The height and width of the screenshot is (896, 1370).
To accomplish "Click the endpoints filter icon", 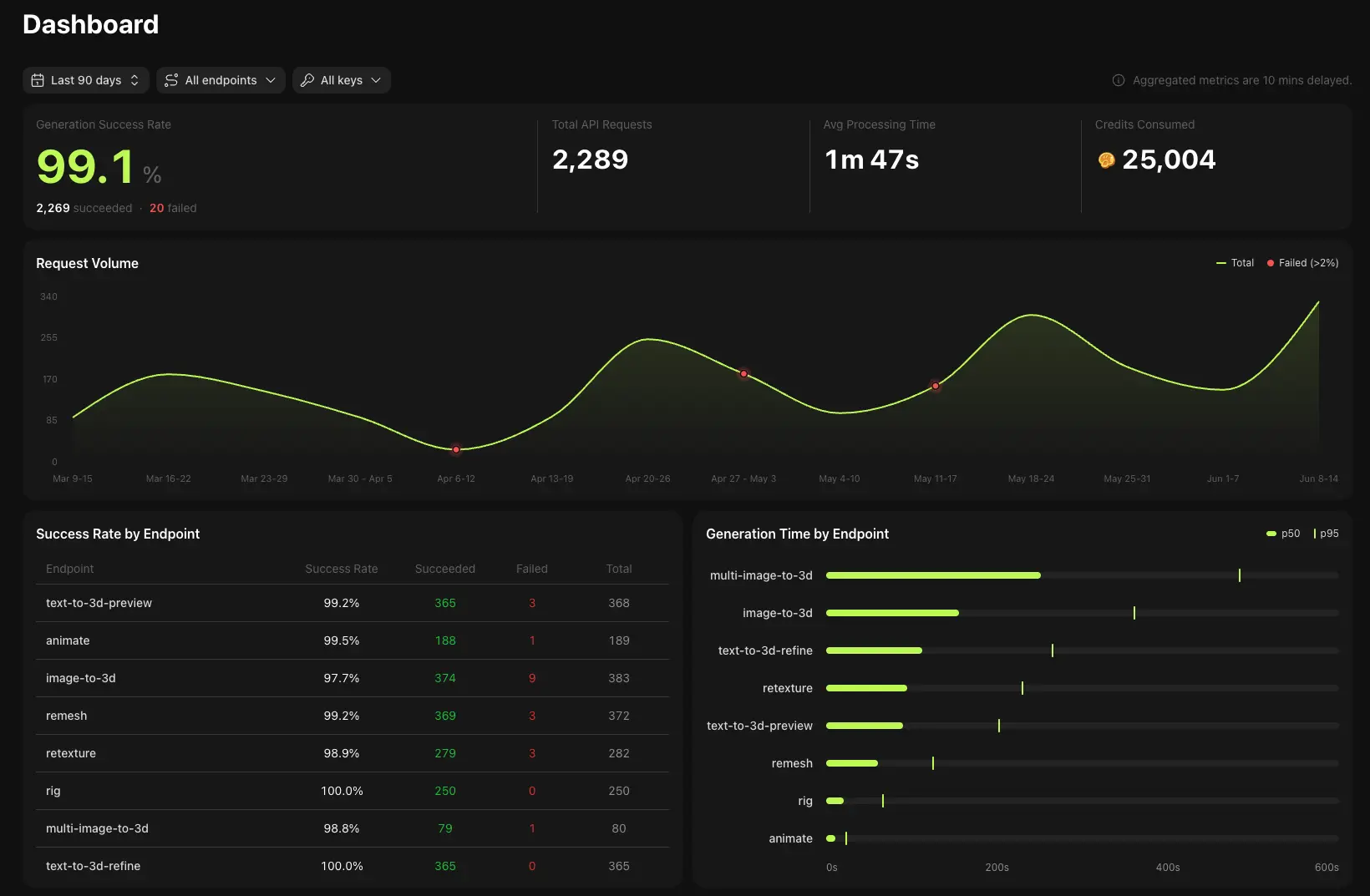I will [171, 80].
